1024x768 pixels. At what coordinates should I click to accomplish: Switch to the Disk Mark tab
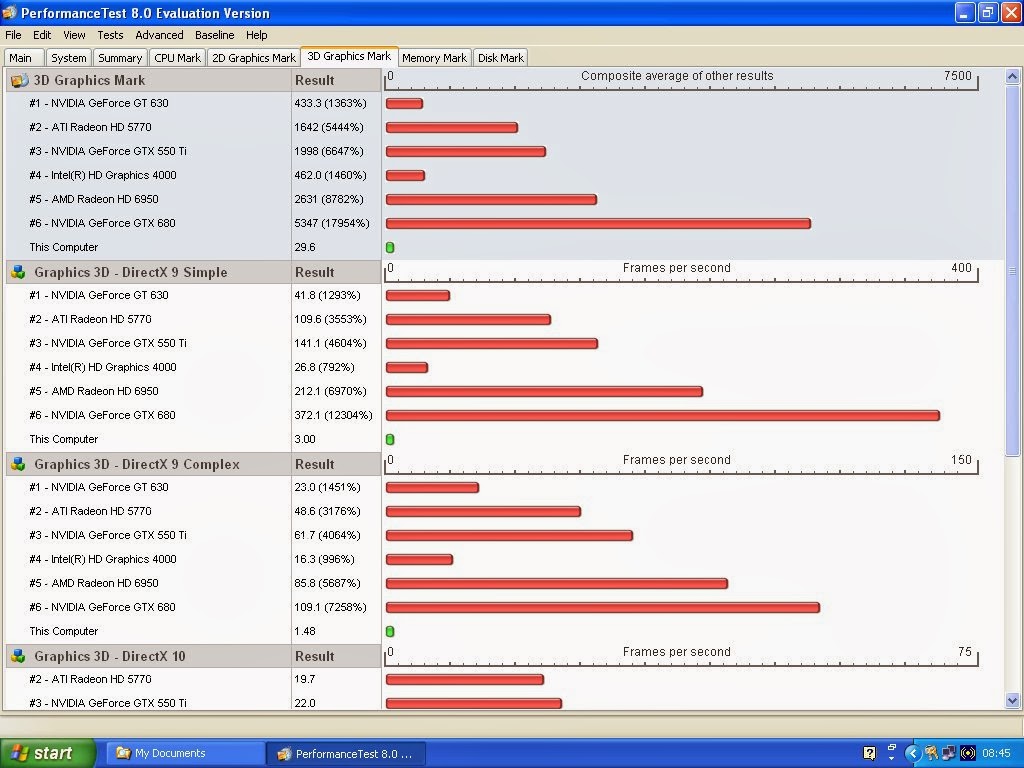[x=500, y=57]
